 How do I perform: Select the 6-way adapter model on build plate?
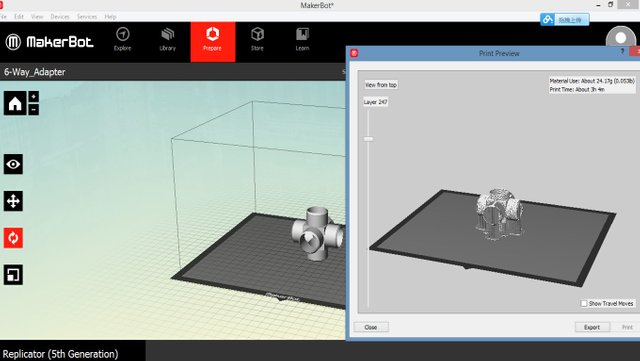[x=318, y=234]
